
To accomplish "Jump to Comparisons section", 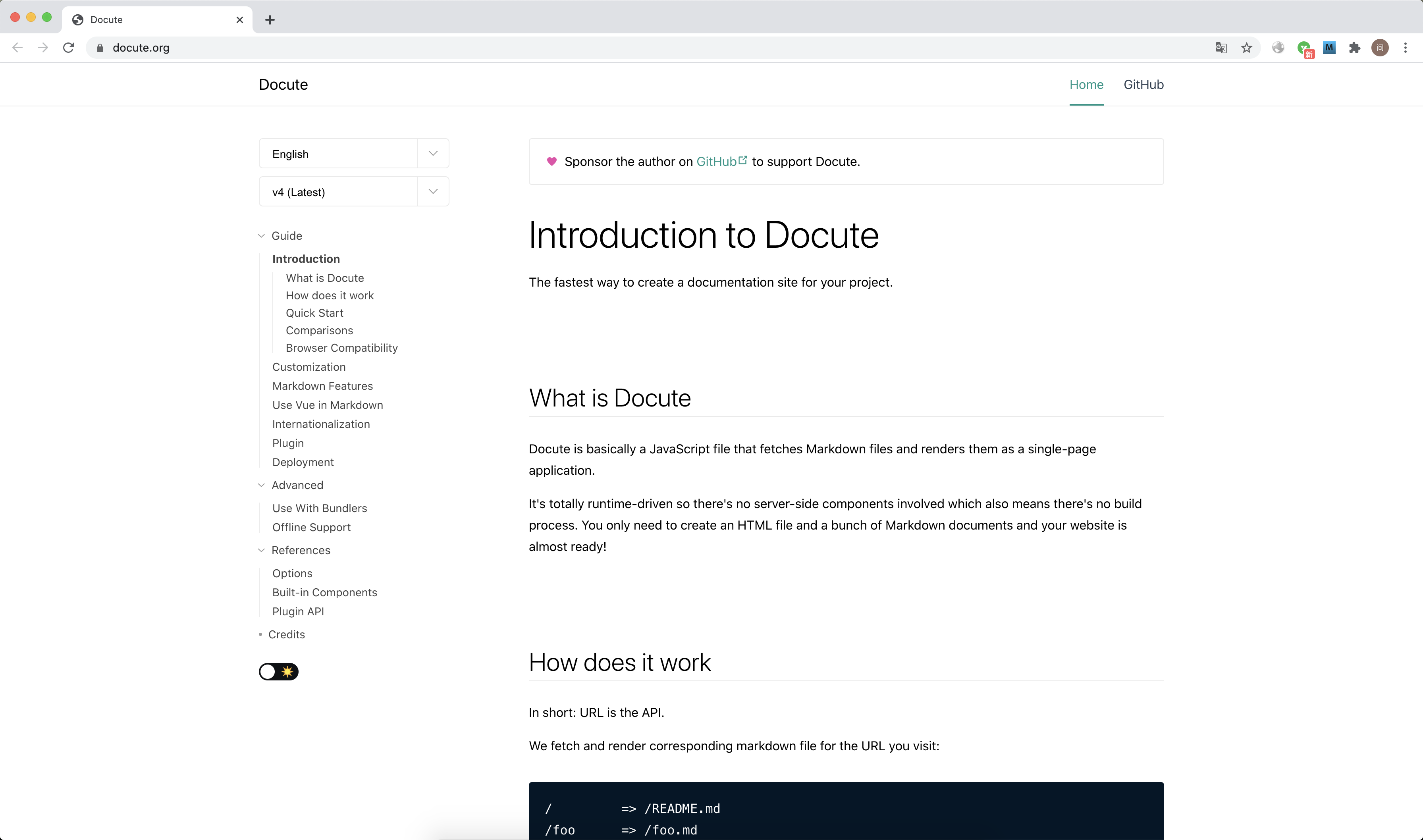I will 319,331.
